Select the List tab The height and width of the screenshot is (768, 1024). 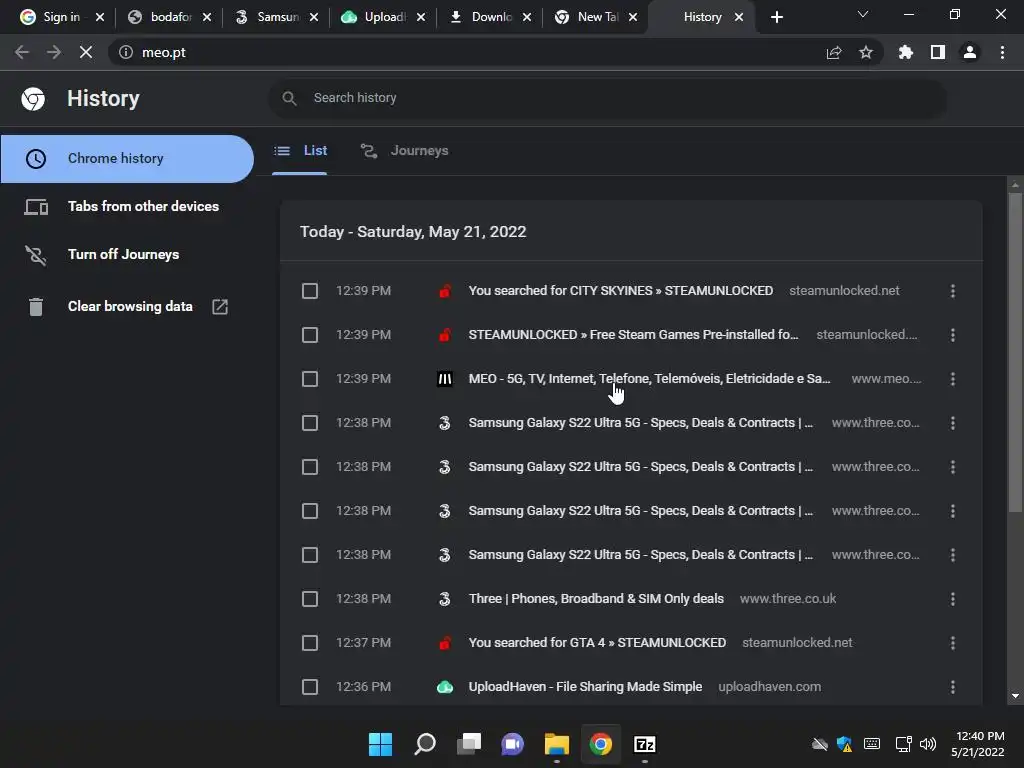tap(300, 151)
